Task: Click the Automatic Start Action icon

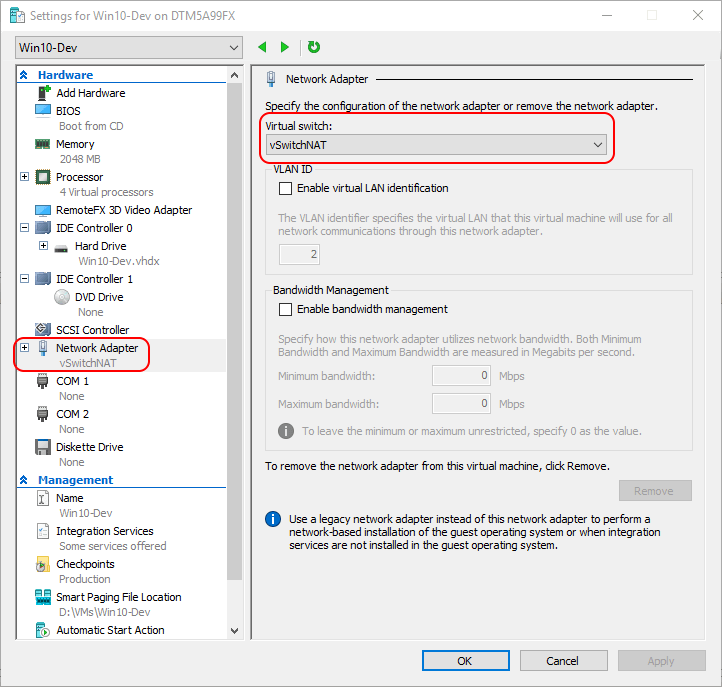Action: [x=42, y=630]
